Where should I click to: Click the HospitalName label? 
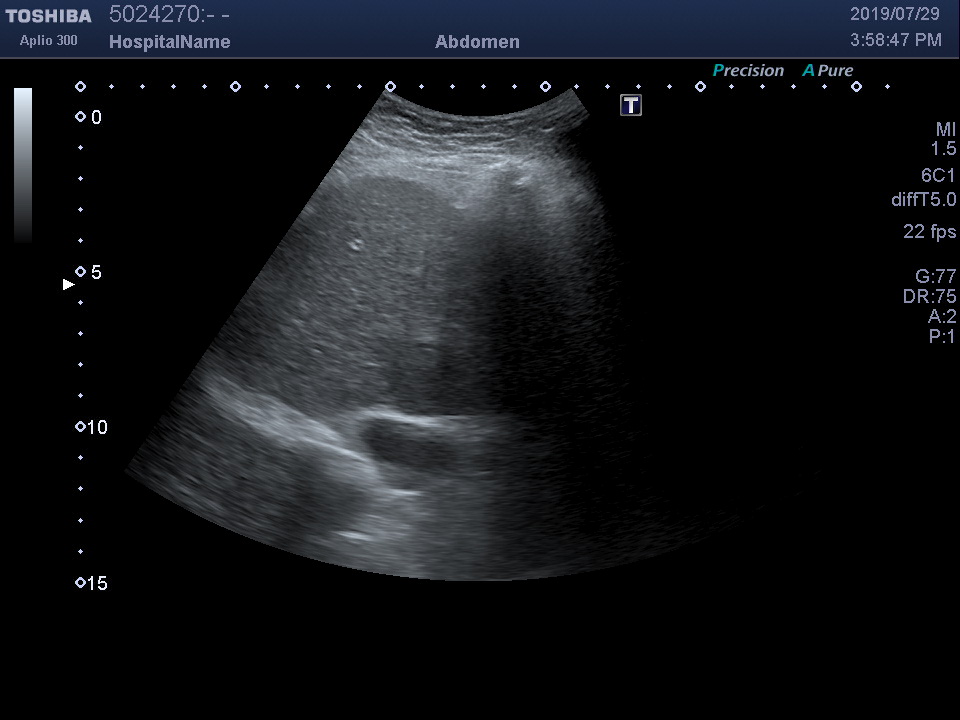170,42
